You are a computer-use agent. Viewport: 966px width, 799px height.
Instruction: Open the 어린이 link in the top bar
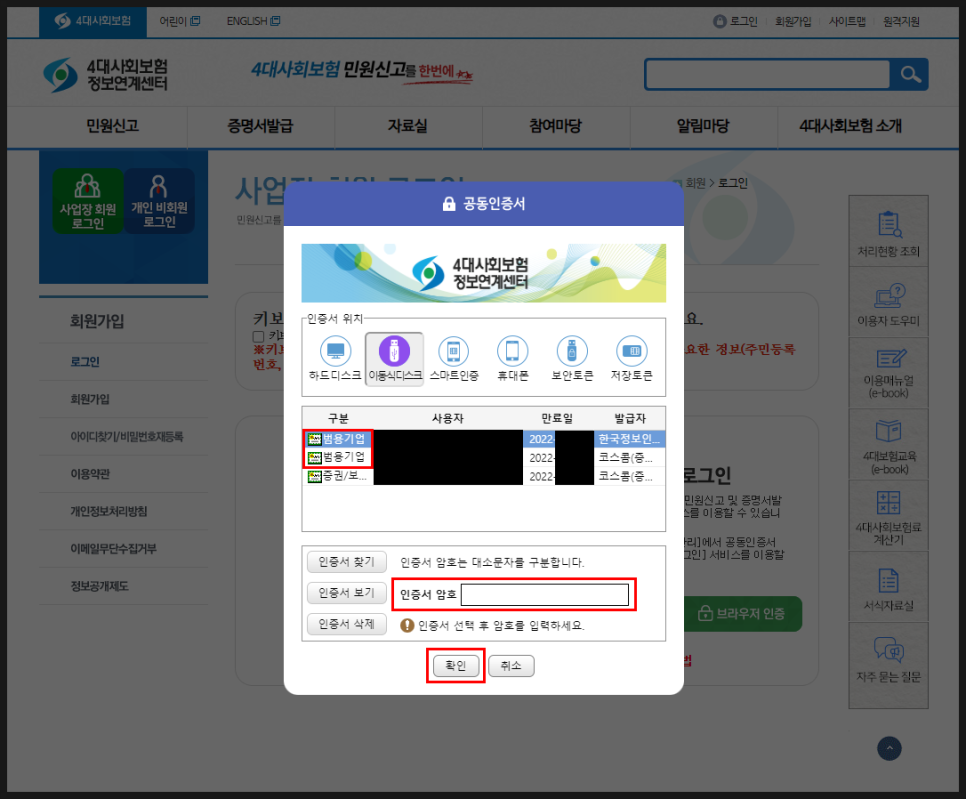(x=179, y=21)
